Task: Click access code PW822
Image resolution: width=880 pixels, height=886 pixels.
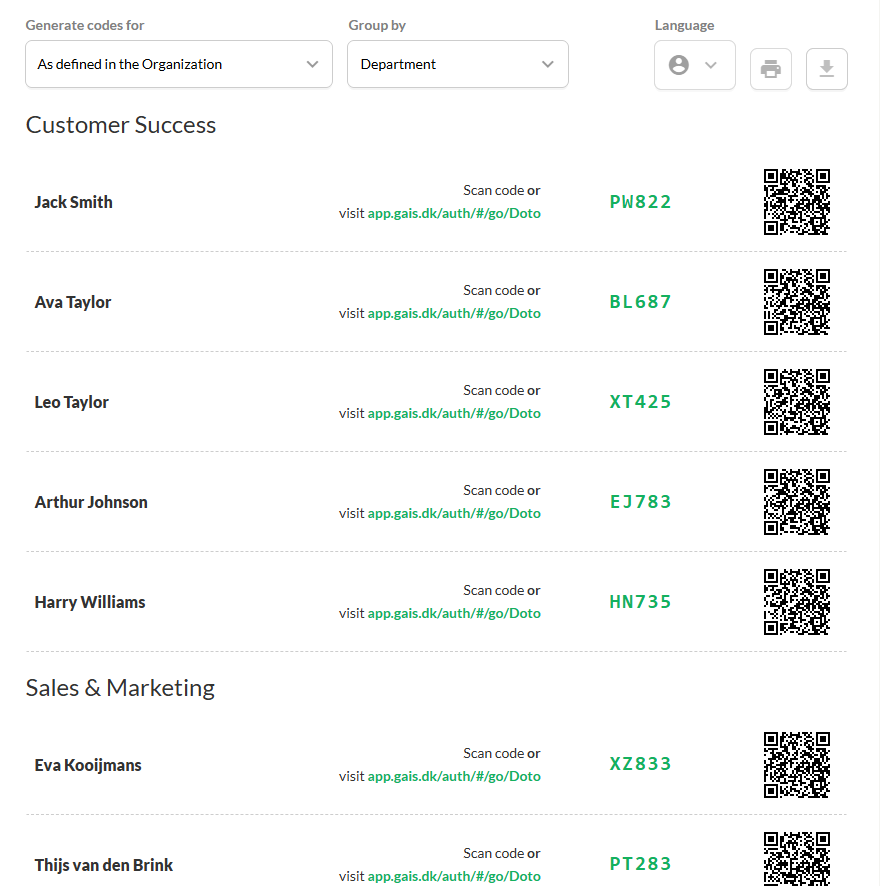Action: 640,202
